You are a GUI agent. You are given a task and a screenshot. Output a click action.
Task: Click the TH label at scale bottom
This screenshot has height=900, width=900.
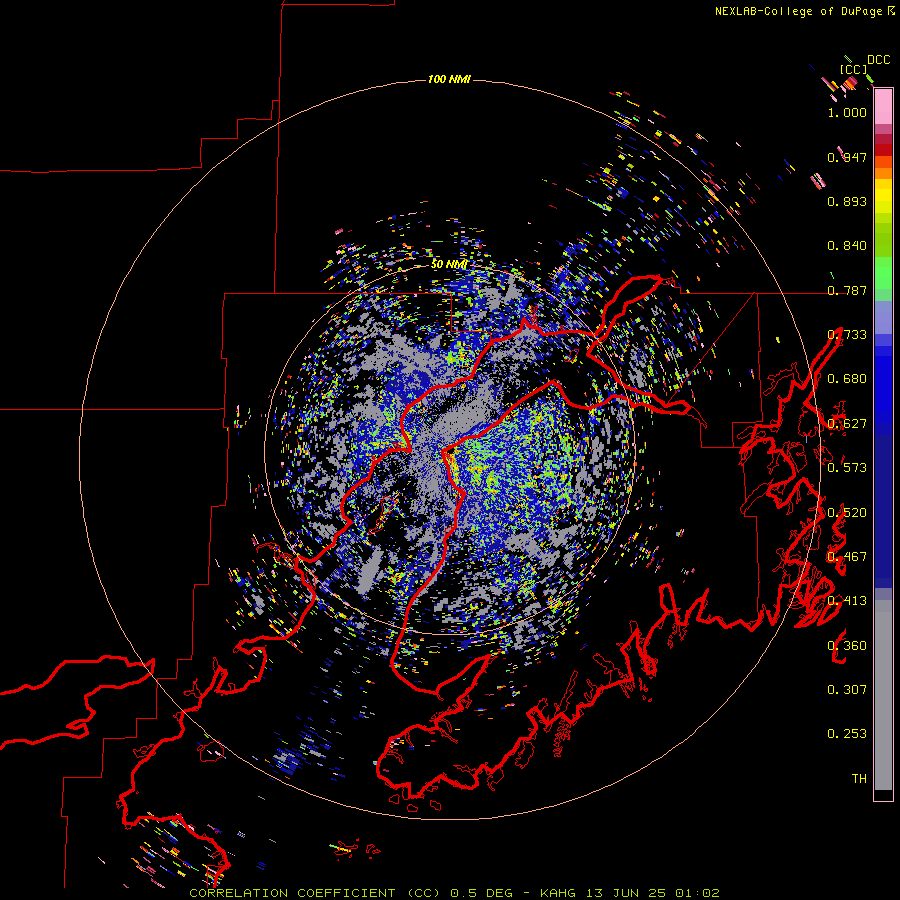pos(859,779)
